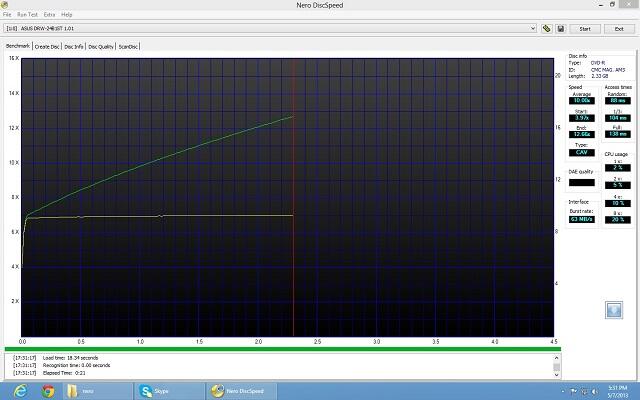Open the nero folder taskbar item

[97, 391]
